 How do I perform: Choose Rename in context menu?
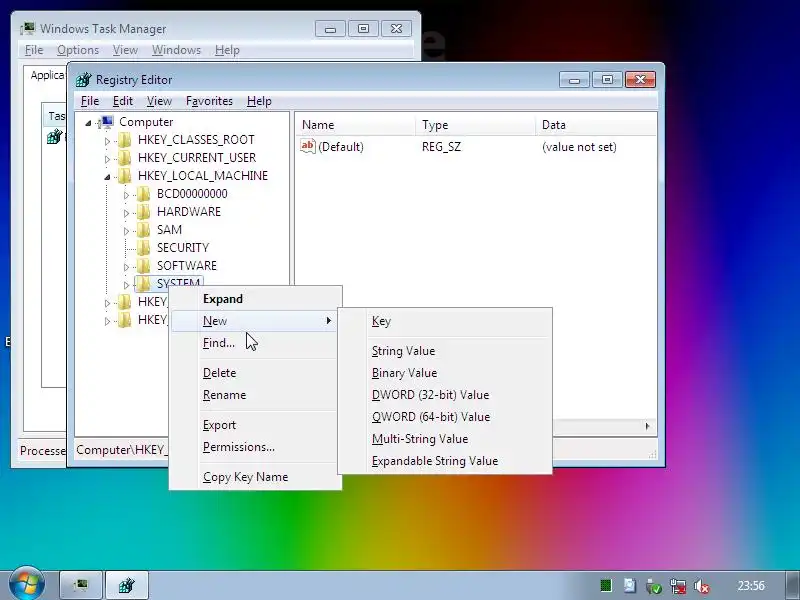coord(255,395)
